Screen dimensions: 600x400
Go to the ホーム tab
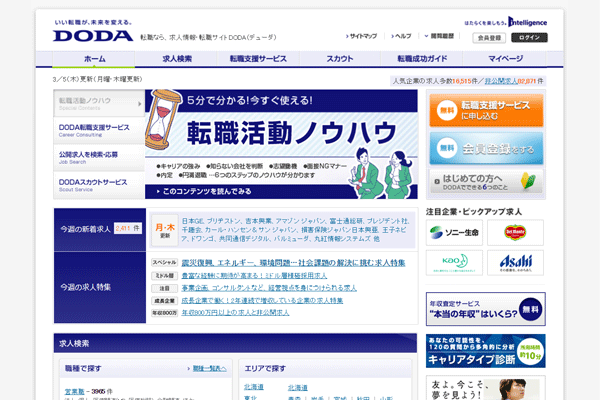pyautogui.click(x=94, y=59)
